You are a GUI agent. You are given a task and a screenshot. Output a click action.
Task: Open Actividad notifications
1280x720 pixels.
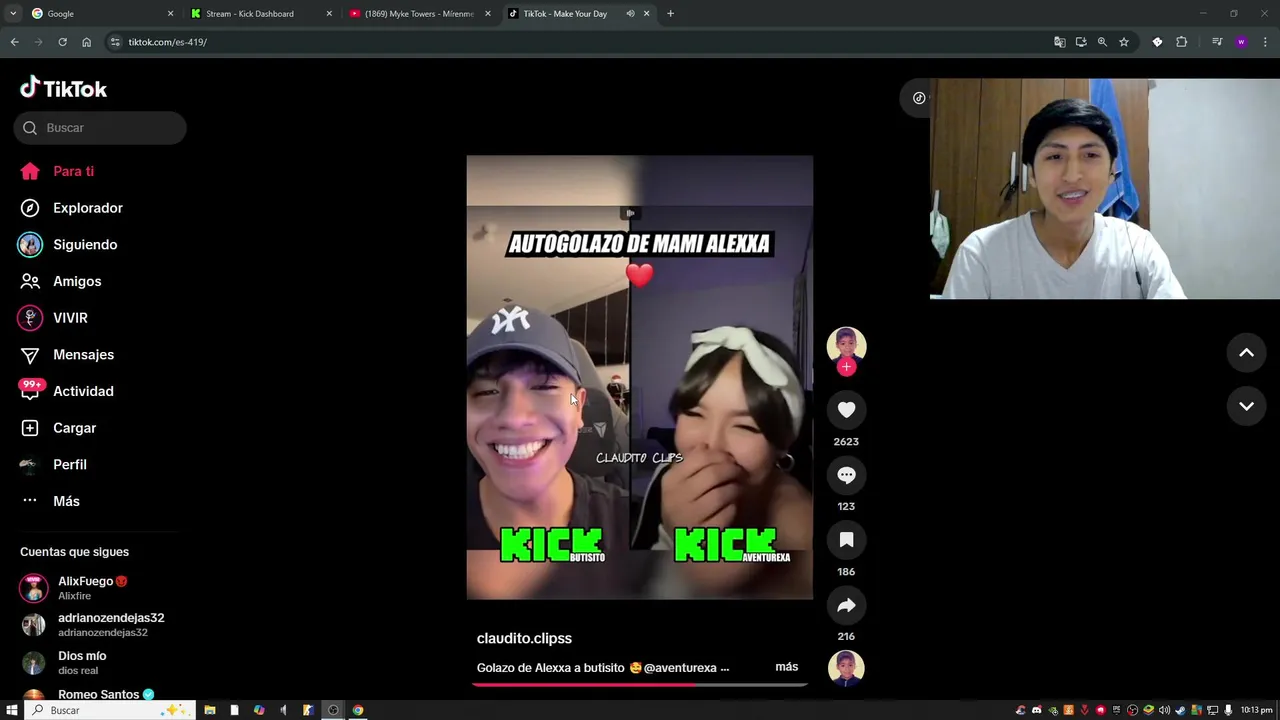[x=66, y=391]
